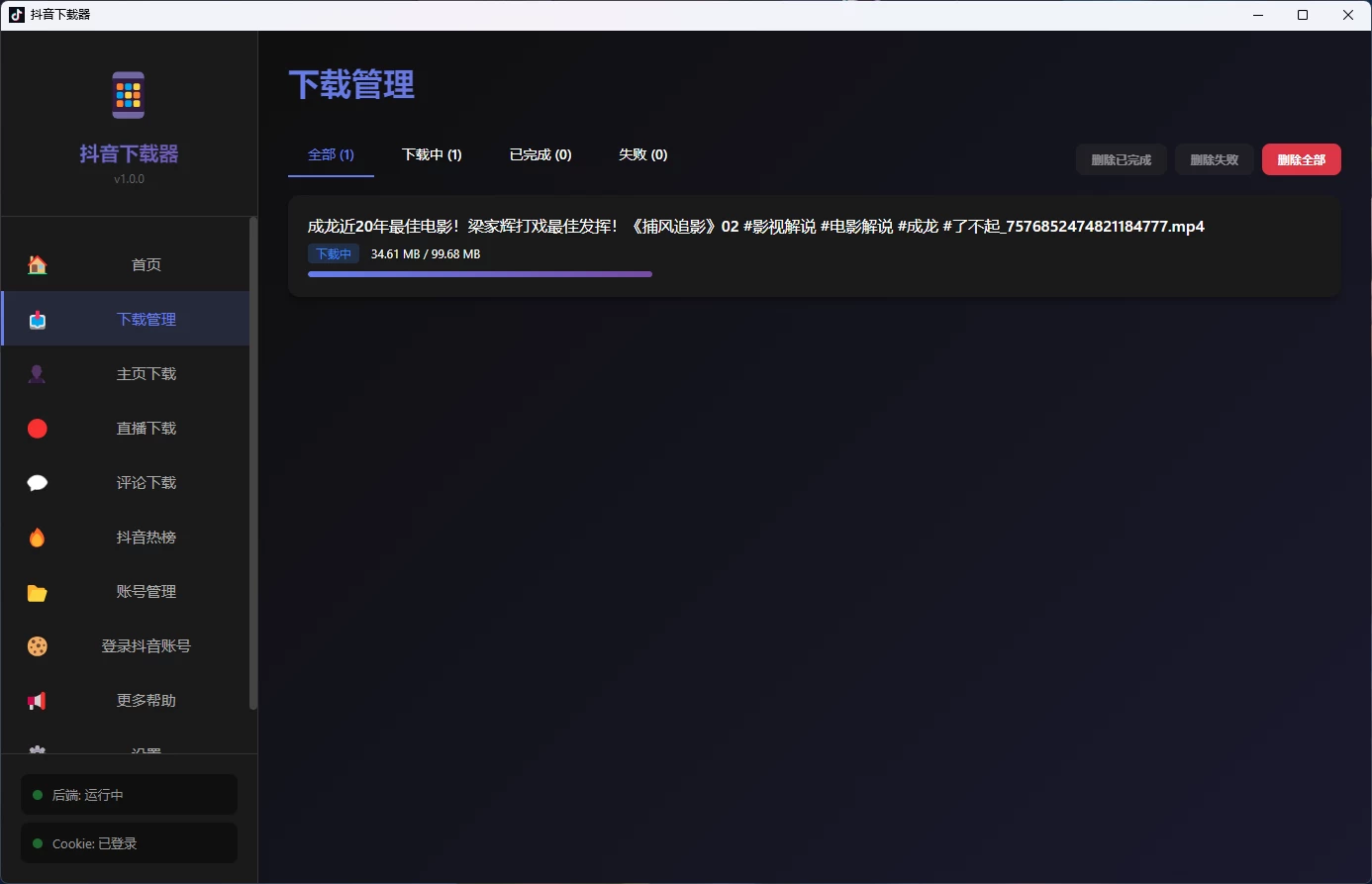This screenshot has width=1372, height=884.
Task: Click the 后端: 运行中 status indicator
Action: click(128, 794)
